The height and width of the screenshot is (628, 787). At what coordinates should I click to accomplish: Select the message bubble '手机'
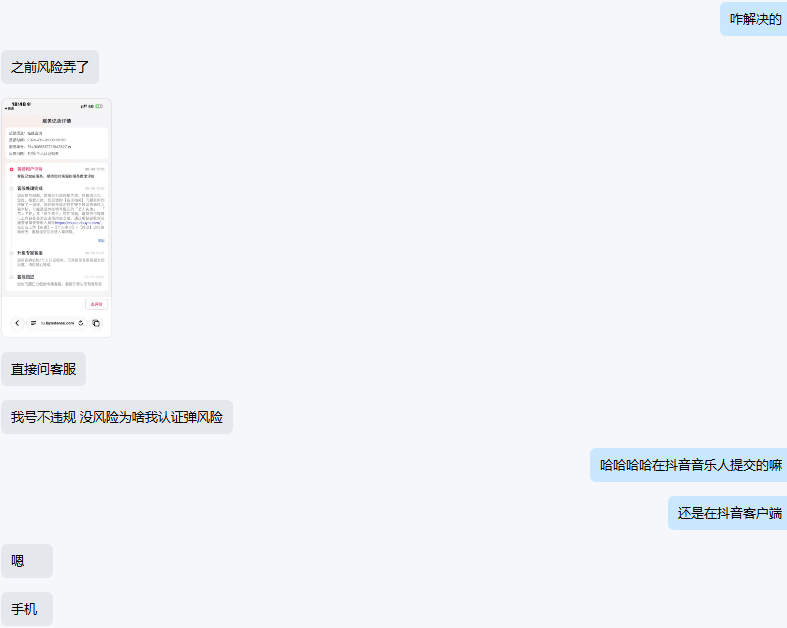tap(27, 609)
